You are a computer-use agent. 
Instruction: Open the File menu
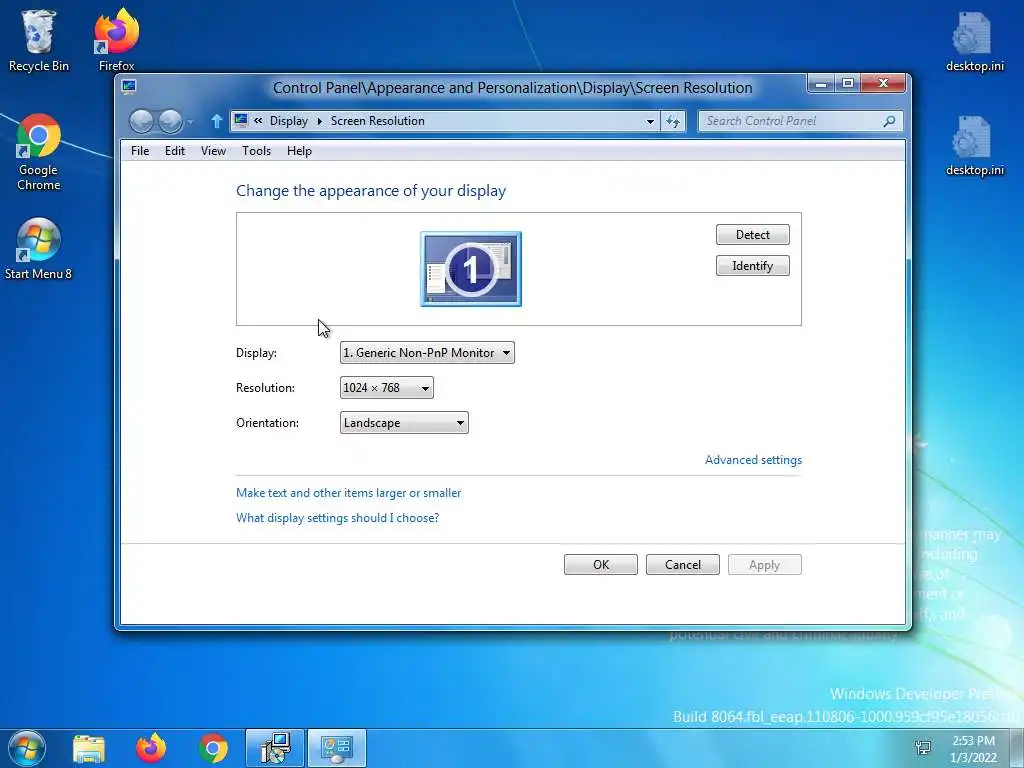(140, 151)
